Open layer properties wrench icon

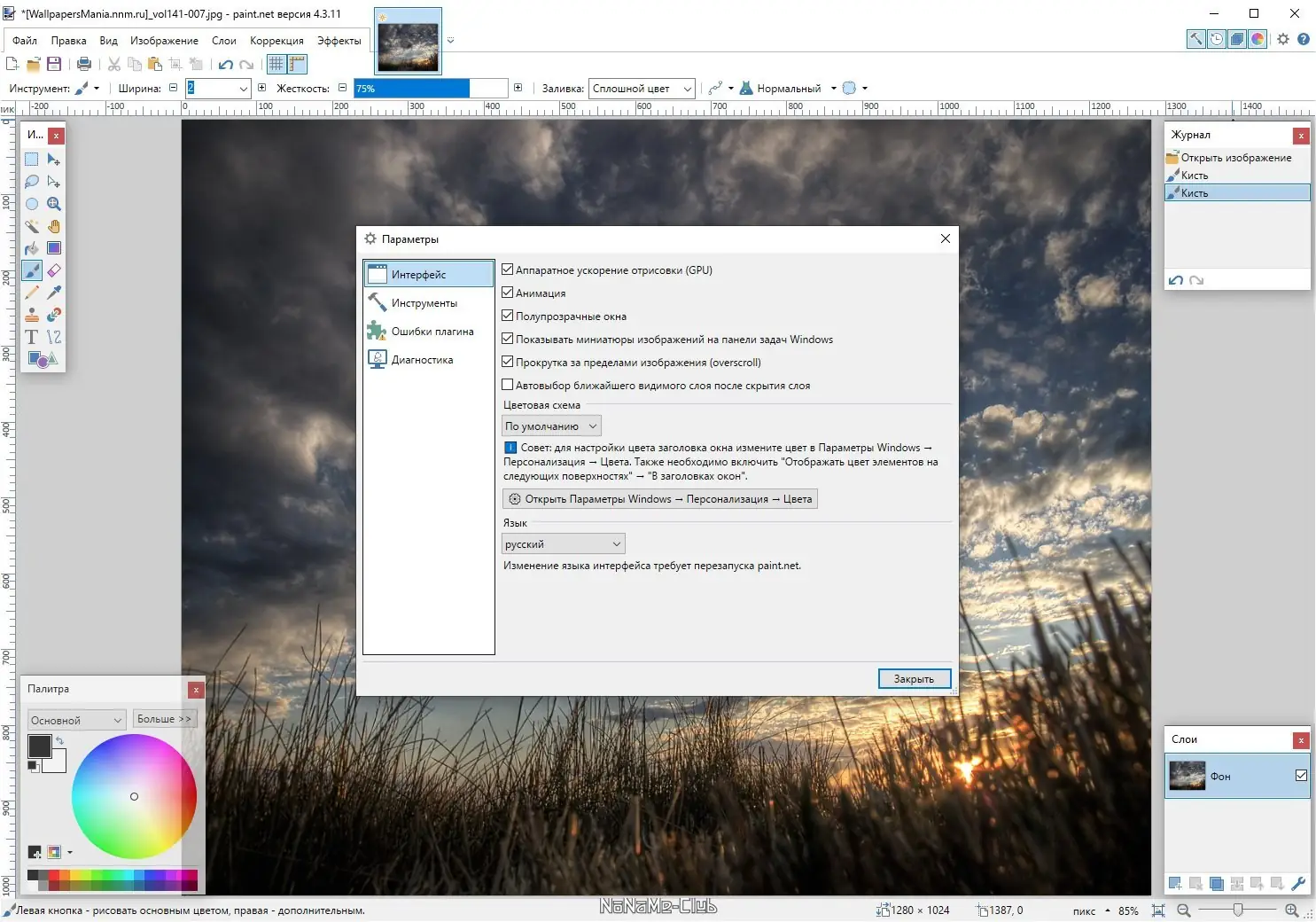pos(1298,883)
